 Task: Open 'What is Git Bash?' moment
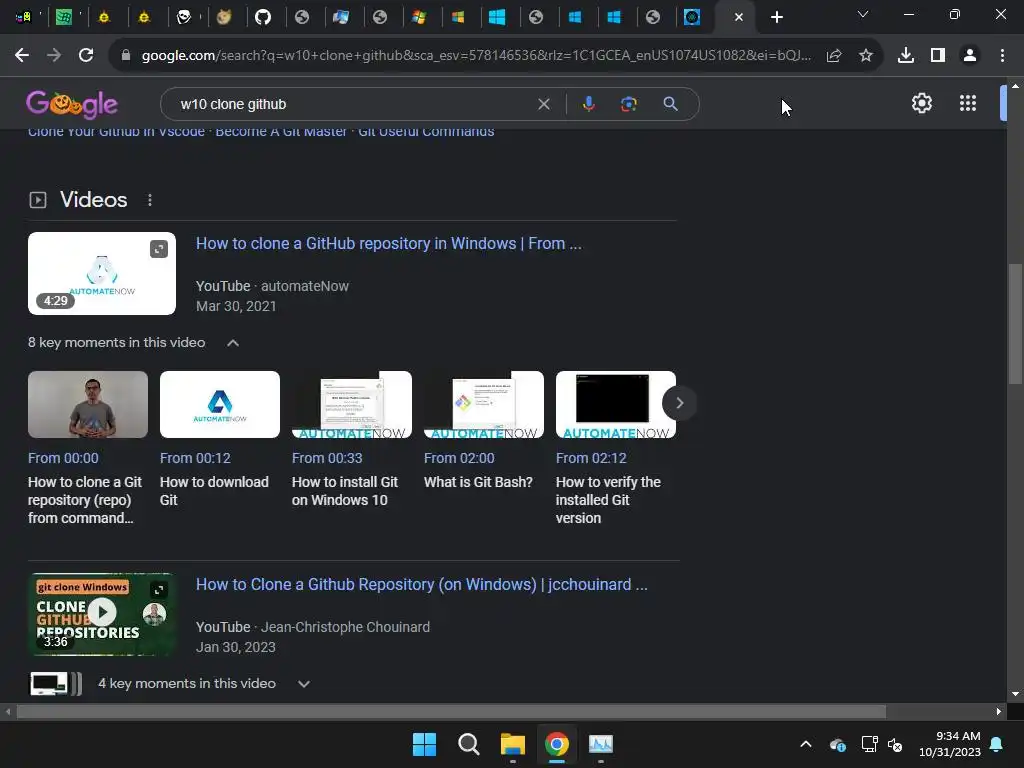pos(478,482)
